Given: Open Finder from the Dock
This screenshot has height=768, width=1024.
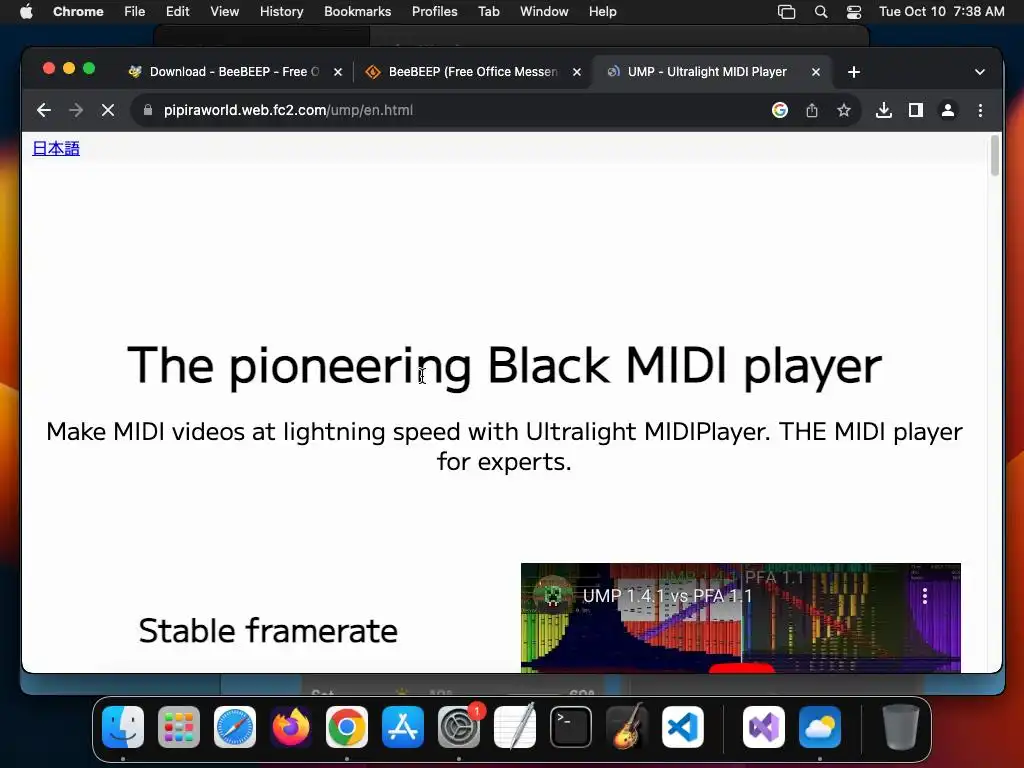Looking at the screenshot, I should click(x=123, y=727).
